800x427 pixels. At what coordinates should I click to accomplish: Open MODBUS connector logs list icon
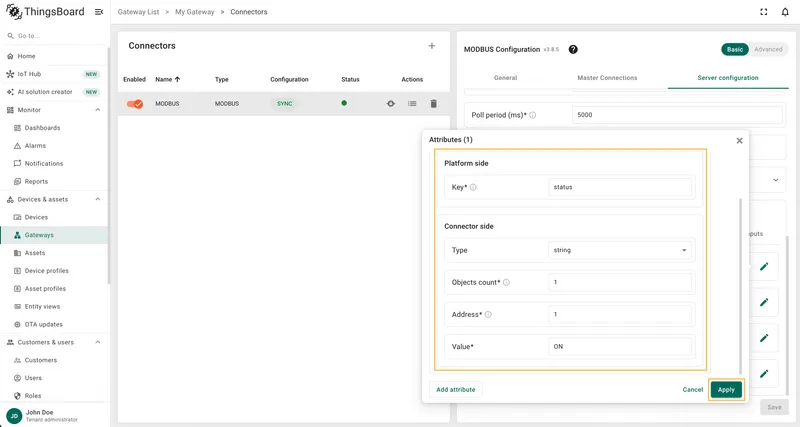click(412, 104)
